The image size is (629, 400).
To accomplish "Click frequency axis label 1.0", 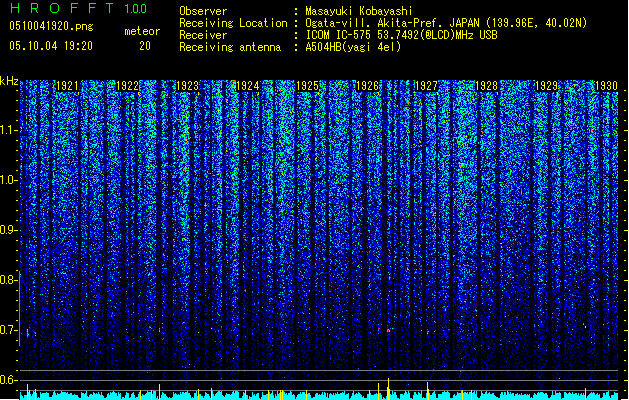I will (x=8, y=180).
